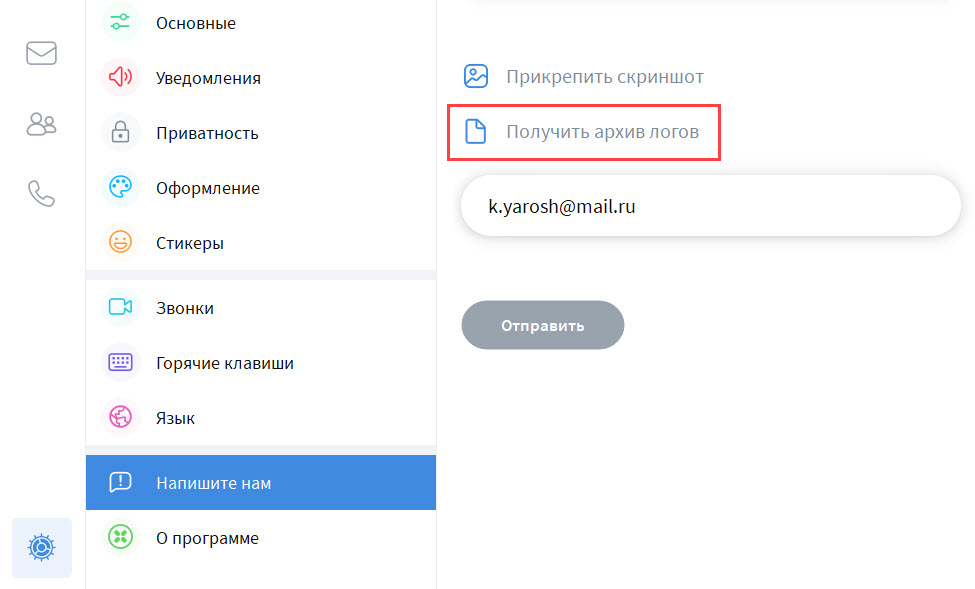Click the Звонки video camera icon
975x589 pixels.
point(120,308)
